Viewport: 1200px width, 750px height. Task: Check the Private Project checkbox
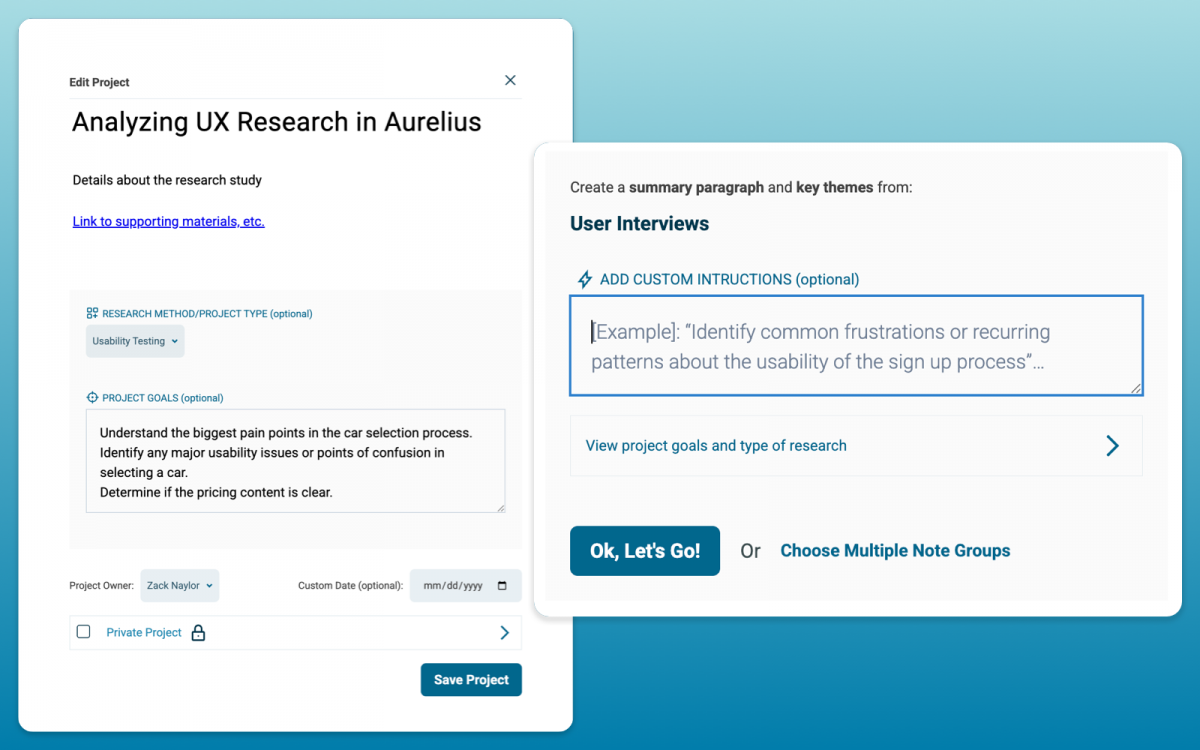pyautogui.click(x=84, y=632)
